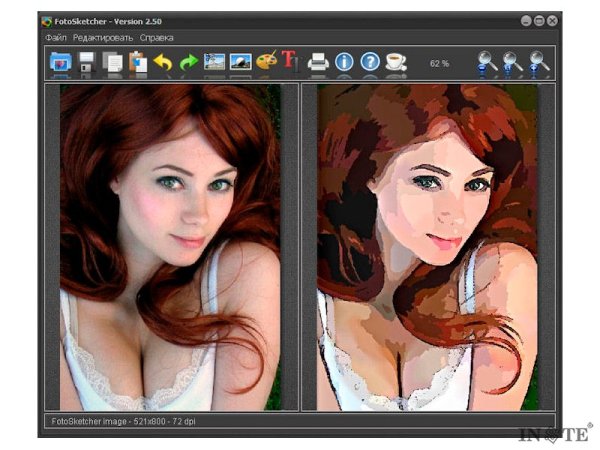Open the blue info icon
This screenshot has height=450, width=600.
tap(344, 62)
